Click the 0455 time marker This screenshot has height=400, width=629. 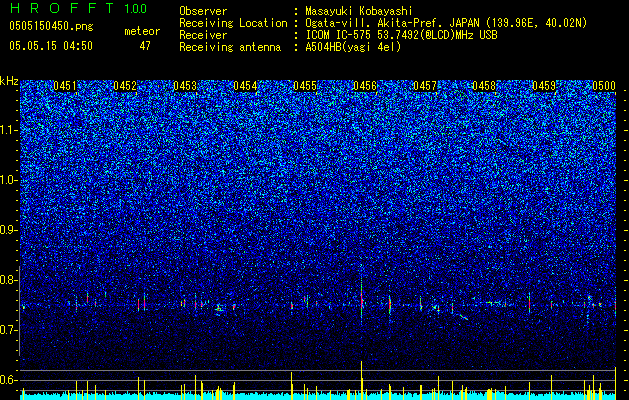click(x=305, y=86)
